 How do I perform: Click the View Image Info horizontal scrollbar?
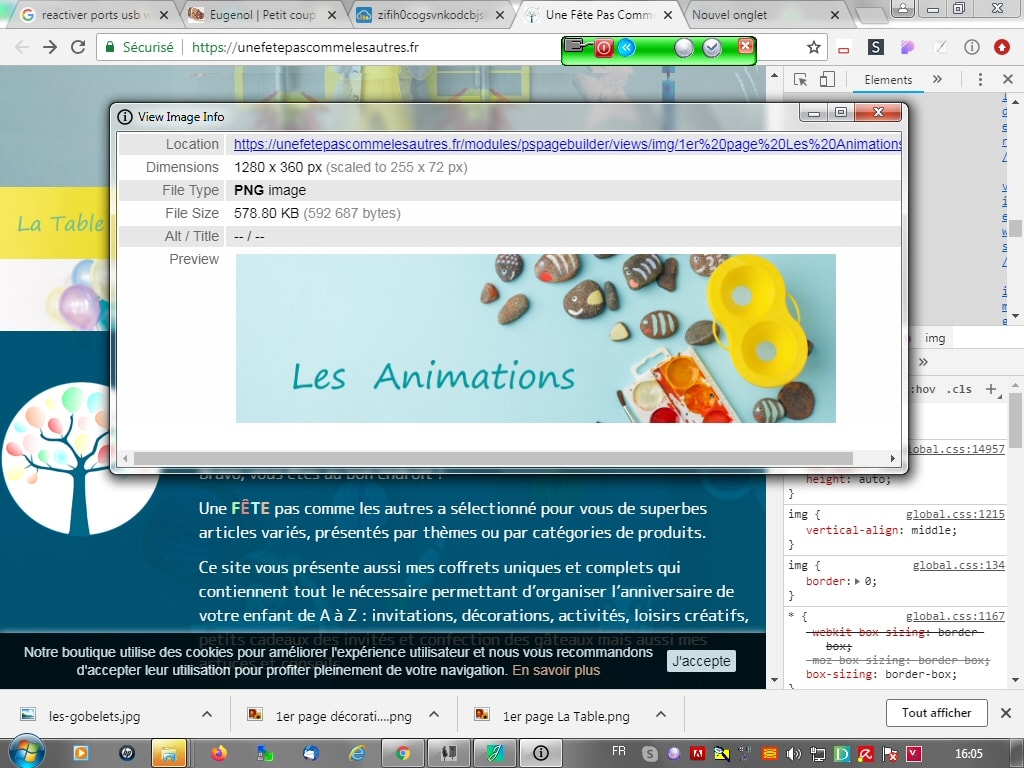pyautogui.click(x=492, y=458)
